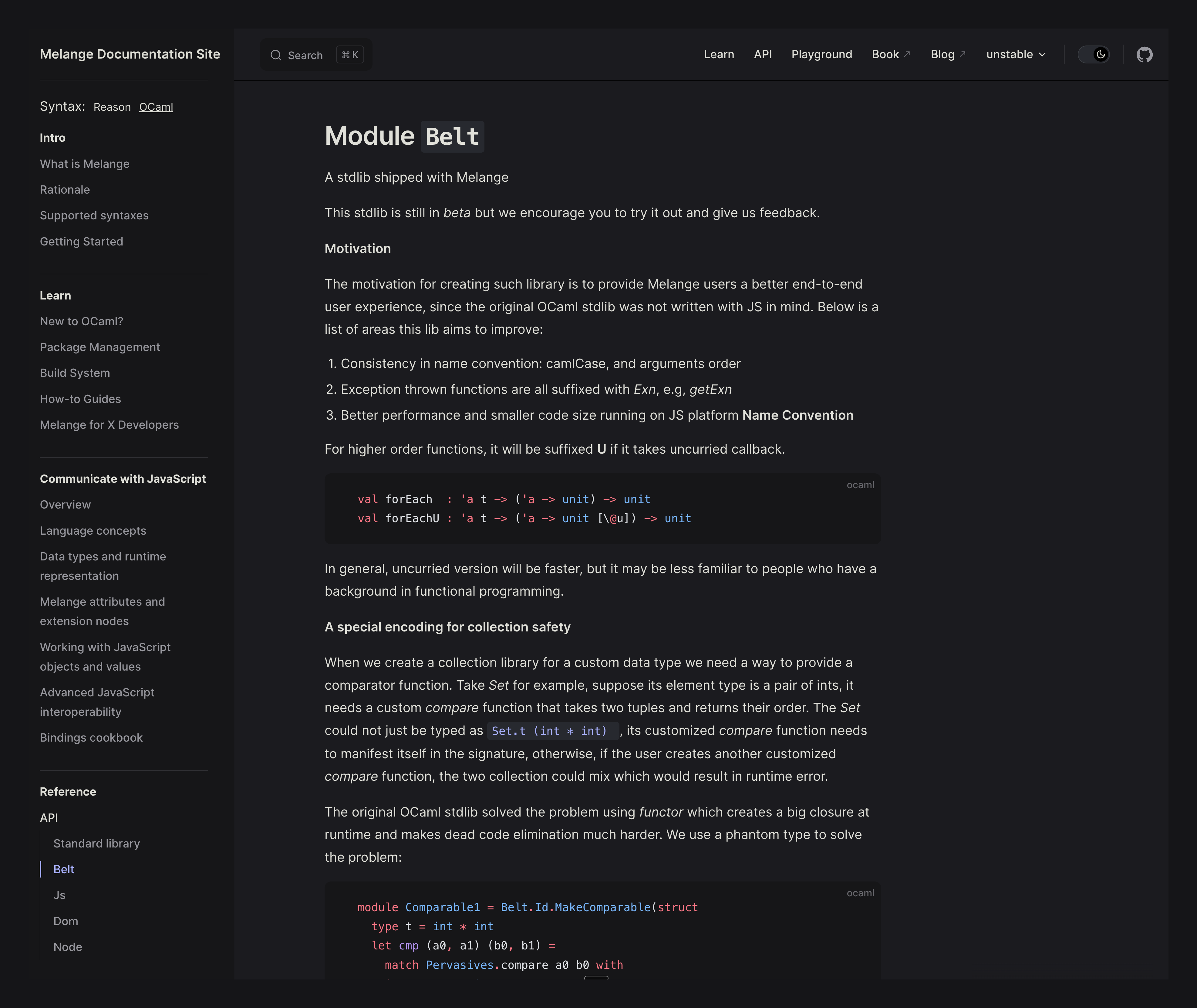The width and height of the screenshot is (1197, 1008).
Task: Click the Module Belt heading
Action: (405, 137)
